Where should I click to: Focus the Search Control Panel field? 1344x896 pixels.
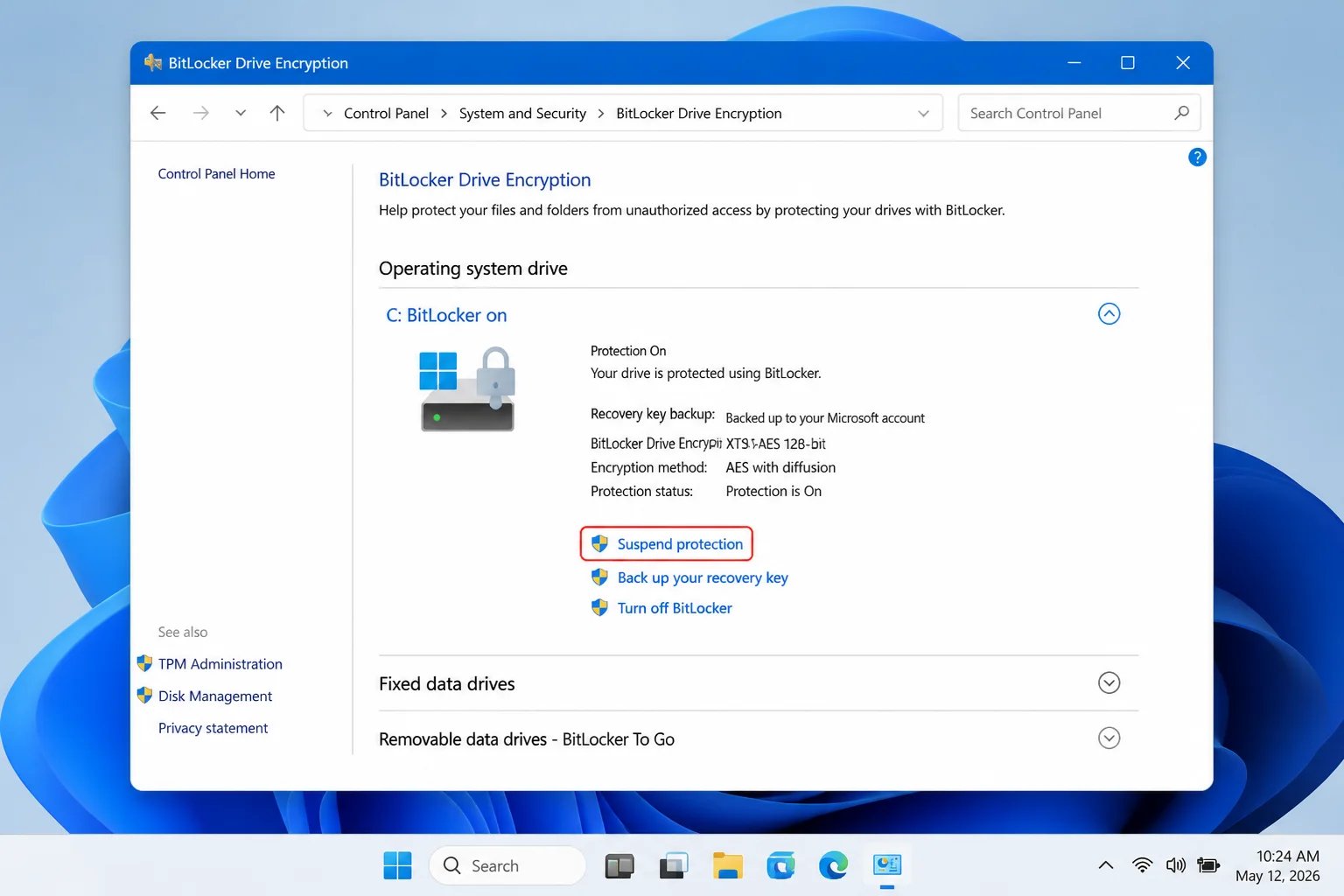pyautogui.click(x=1079, y=113)
